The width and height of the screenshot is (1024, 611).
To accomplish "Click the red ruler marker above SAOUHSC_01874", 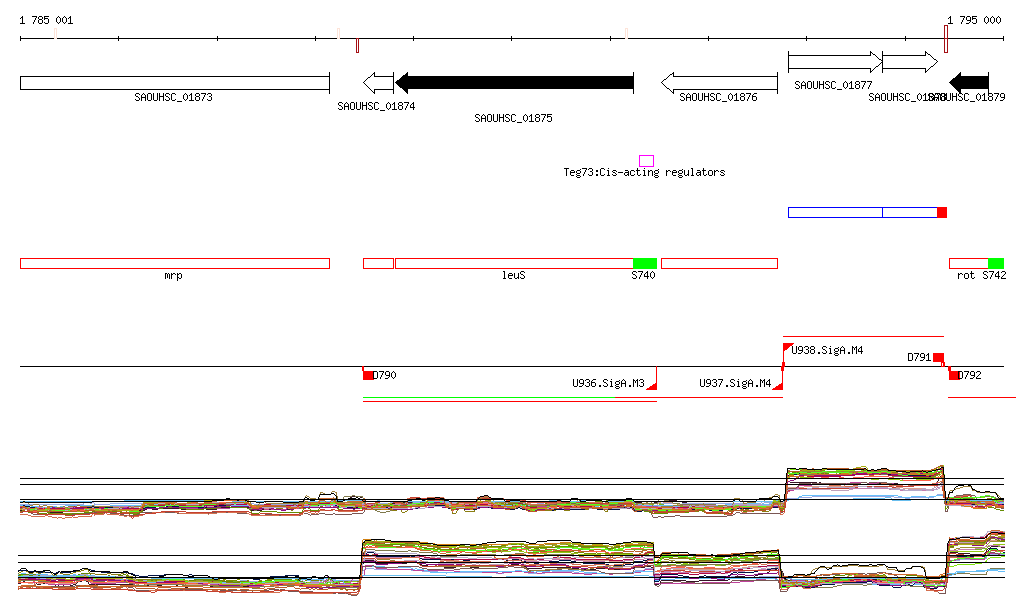I will pyautogui.click(x=357, y=46).
